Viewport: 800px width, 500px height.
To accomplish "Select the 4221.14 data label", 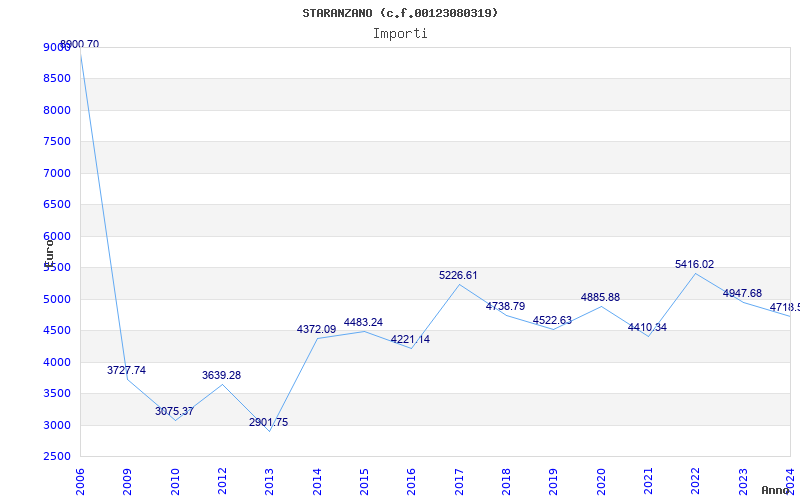I will tap(410, 339).
